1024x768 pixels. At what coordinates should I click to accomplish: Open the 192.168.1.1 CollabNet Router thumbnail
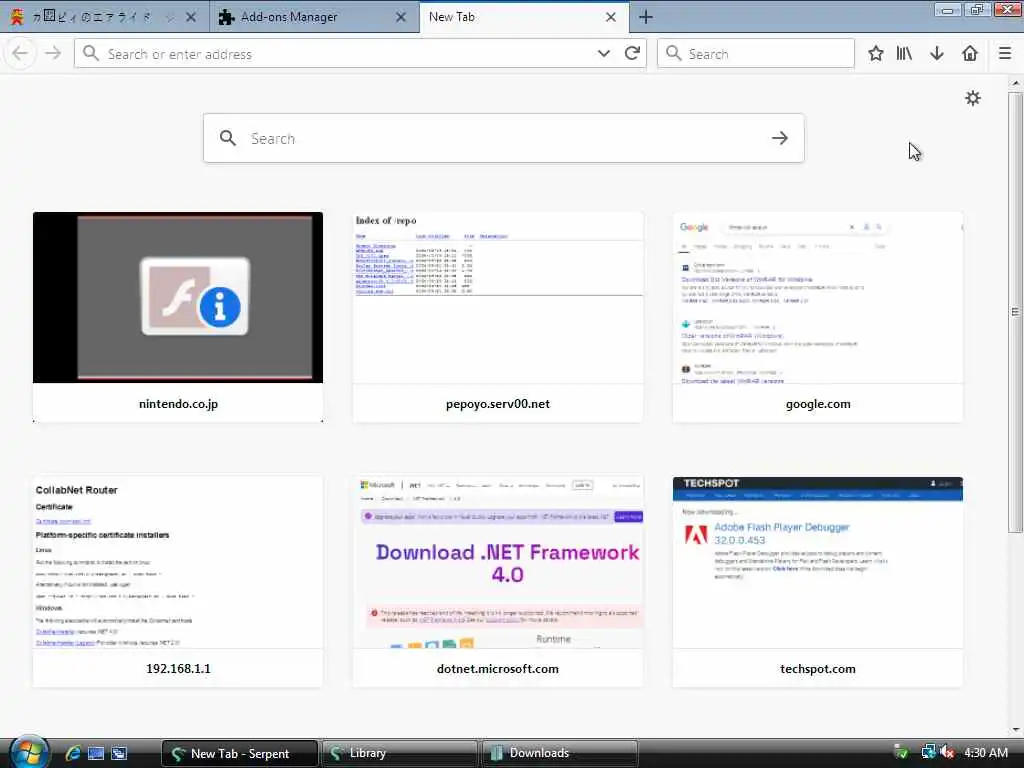178,562
